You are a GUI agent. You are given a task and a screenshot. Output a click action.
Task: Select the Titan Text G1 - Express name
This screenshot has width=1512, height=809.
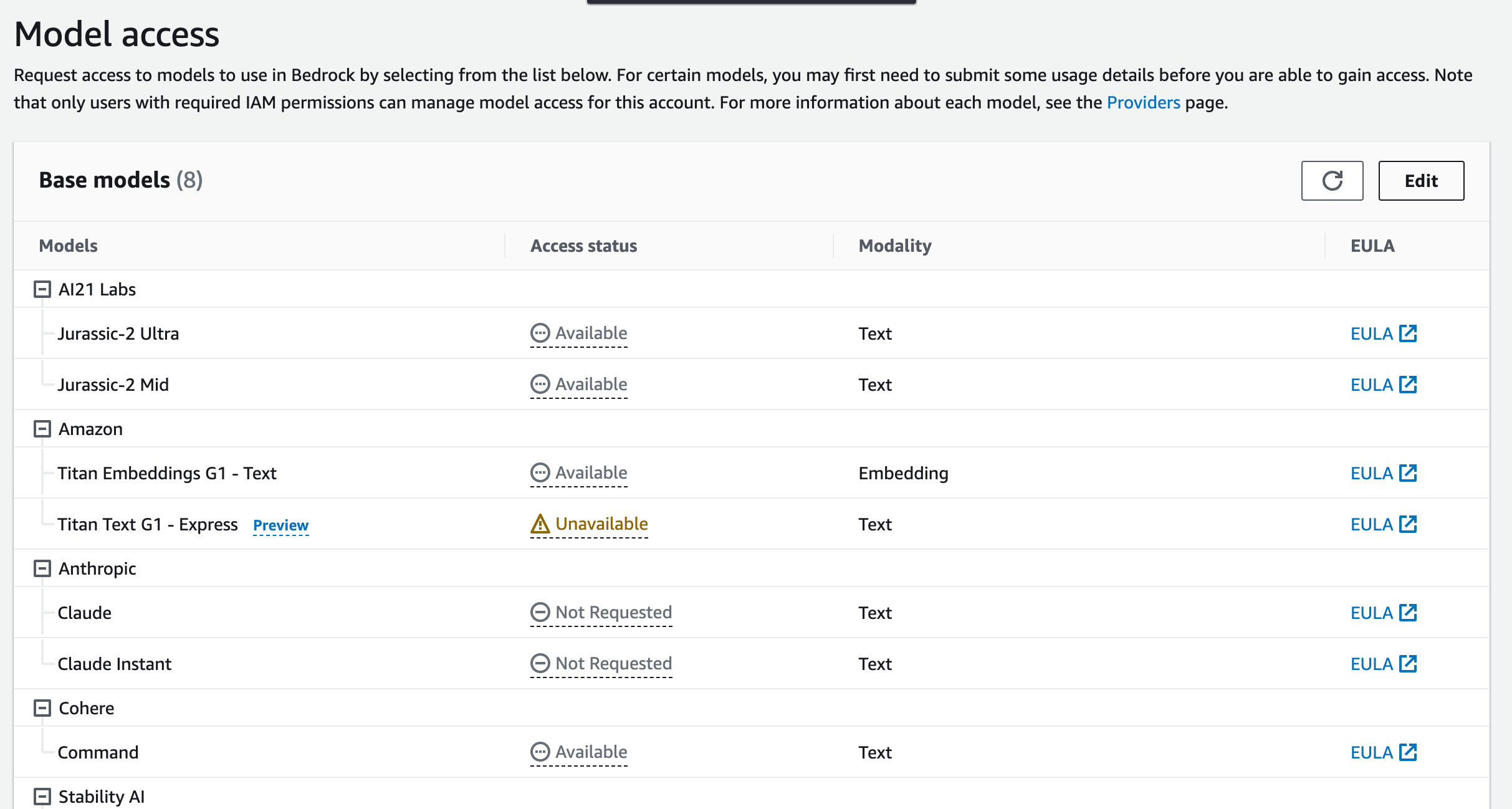148,524
